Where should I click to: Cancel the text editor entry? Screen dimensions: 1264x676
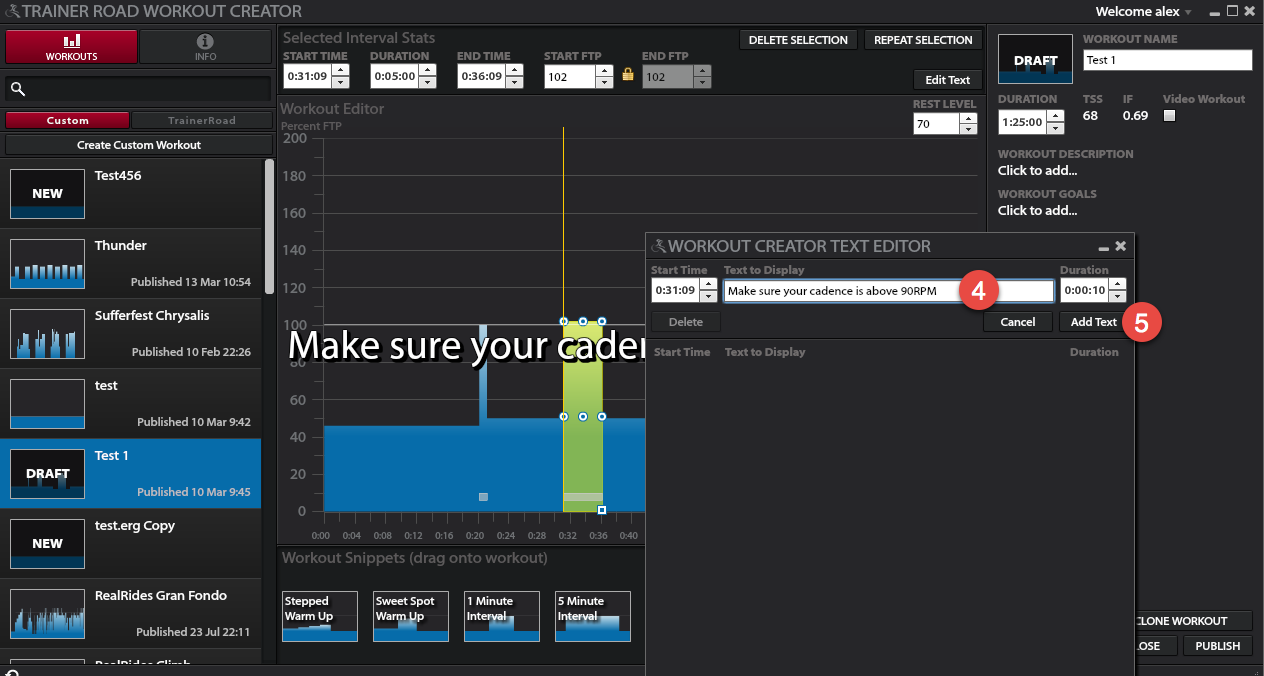point(1018,322)
